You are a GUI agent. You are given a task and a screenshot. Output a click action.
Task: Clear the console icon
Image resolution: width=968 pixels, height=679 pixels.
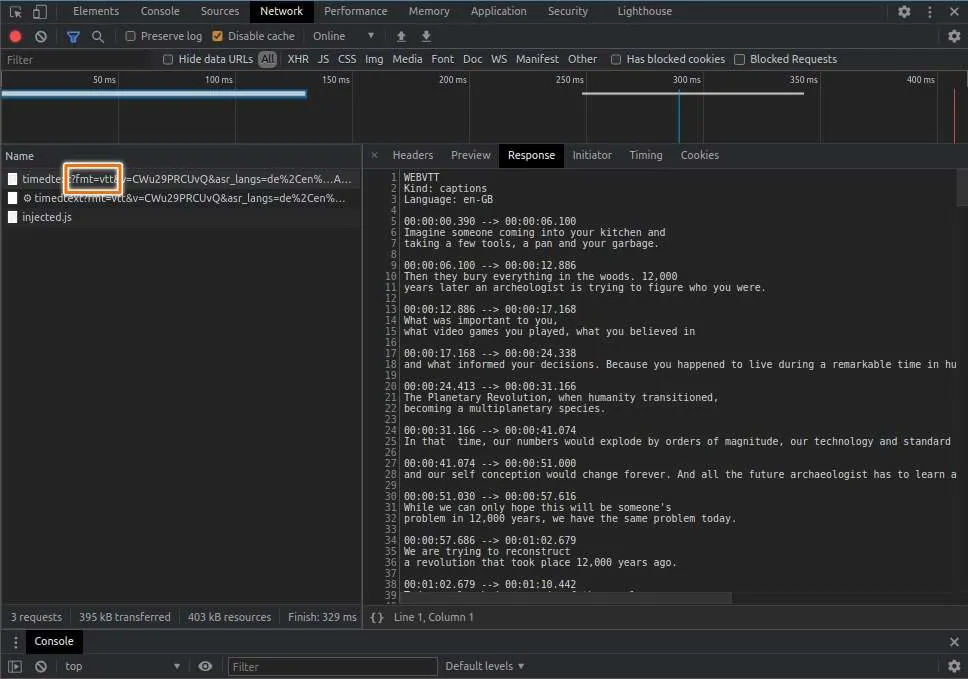pos(41,667)
